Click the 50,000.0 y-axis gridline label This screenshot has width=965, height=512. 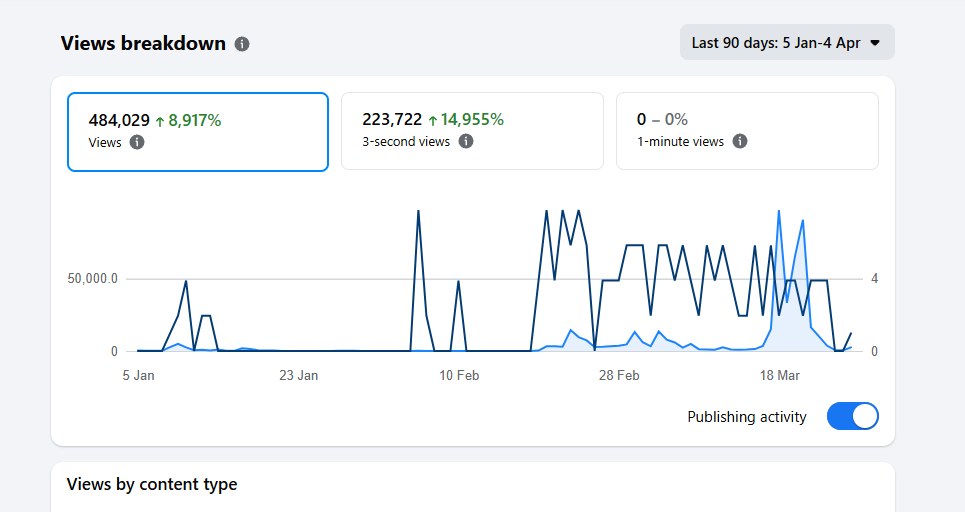[x=93, y=279]
